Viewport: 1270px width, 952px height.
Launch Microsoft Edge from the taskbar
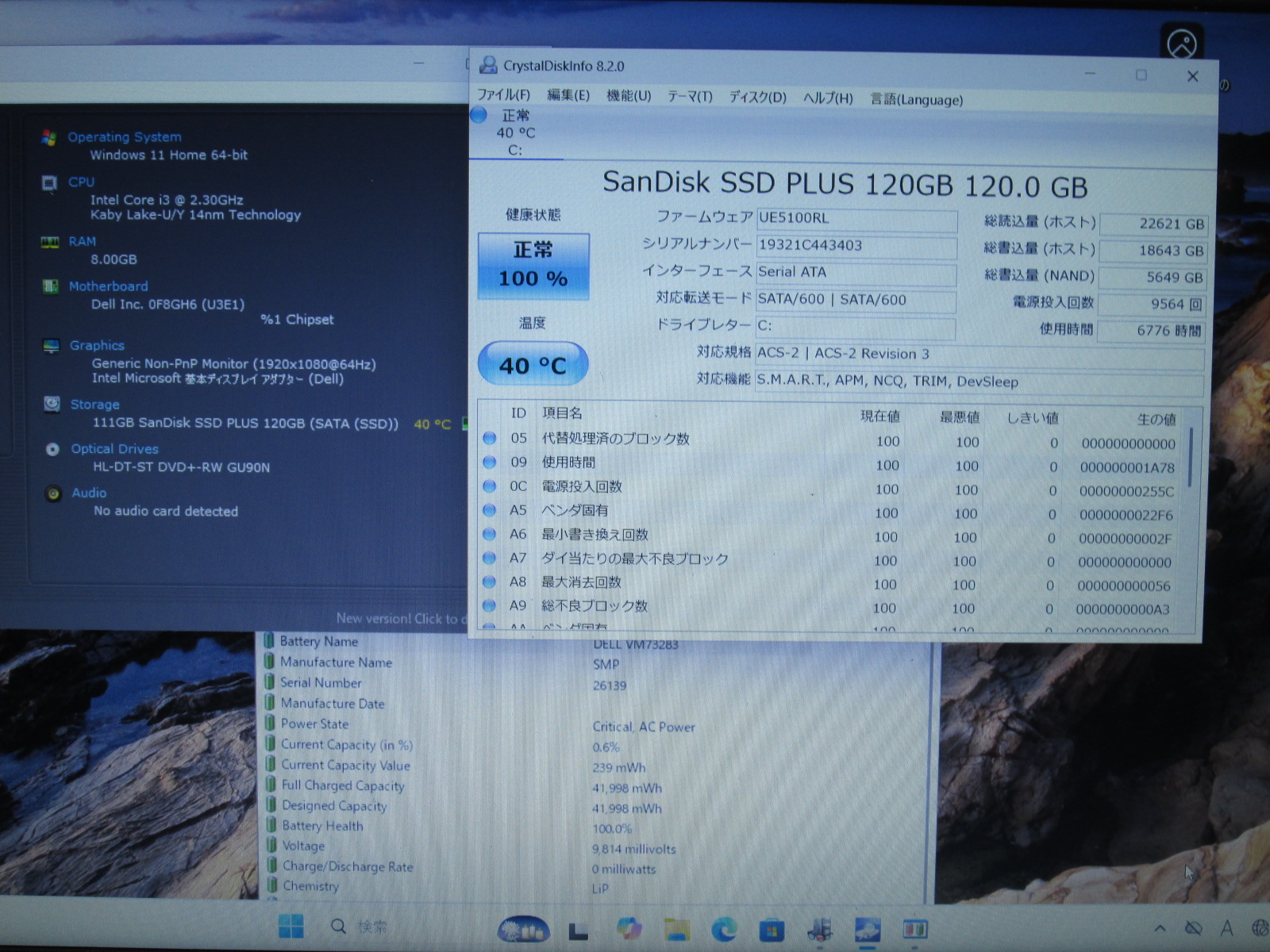[724, 928]
